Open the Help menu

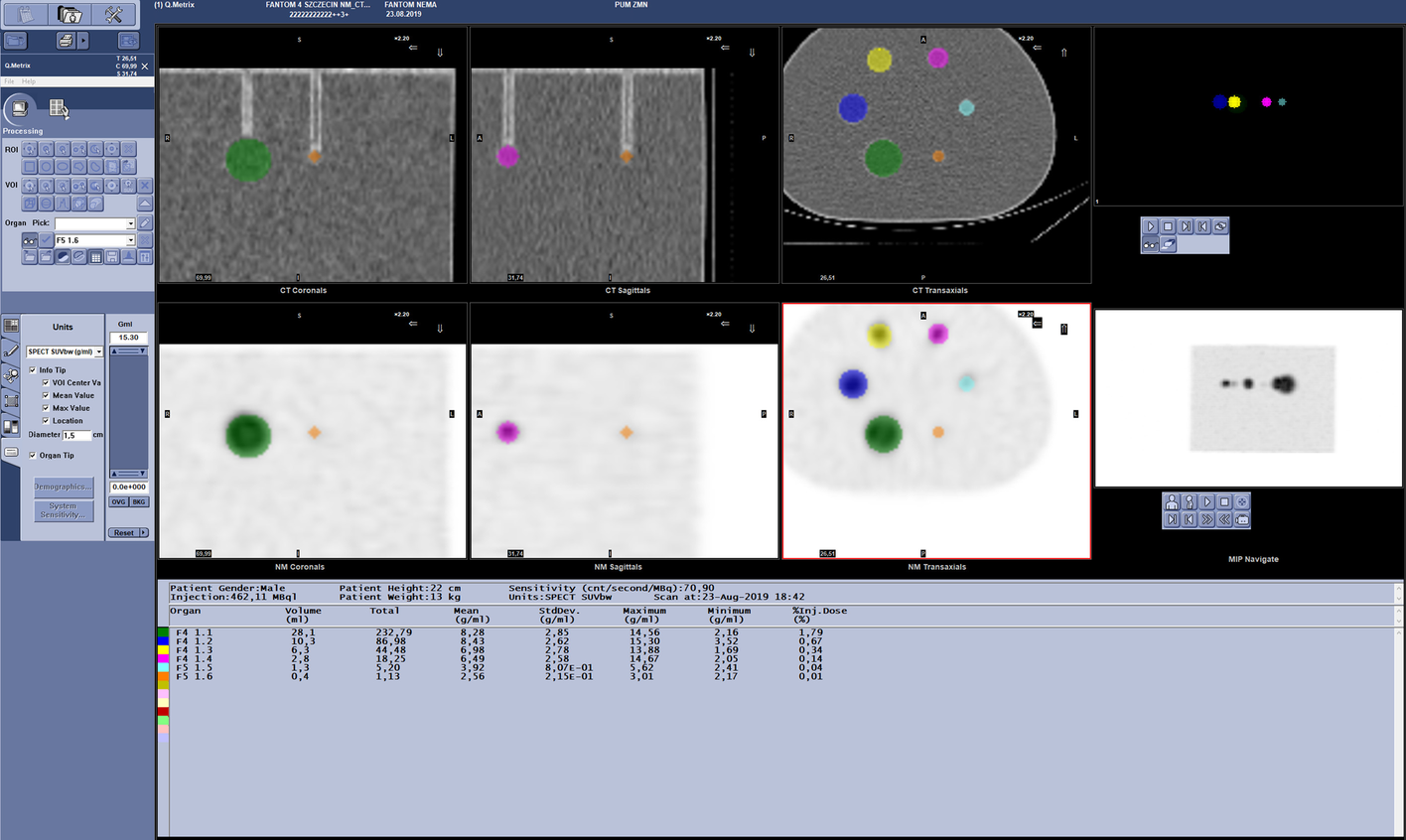click(x=29, y=81)
